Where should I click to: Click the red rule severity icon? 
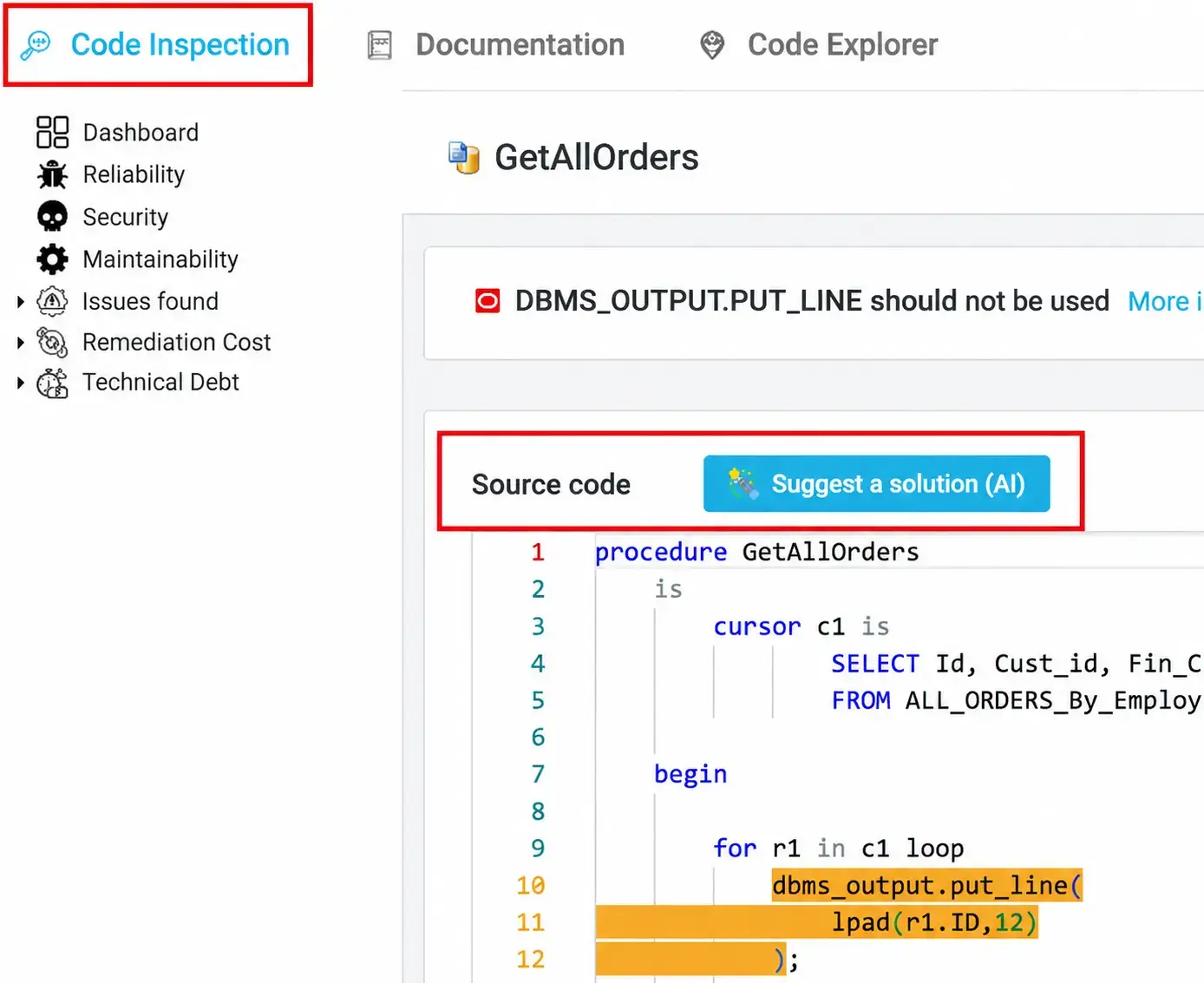[487, 301]
